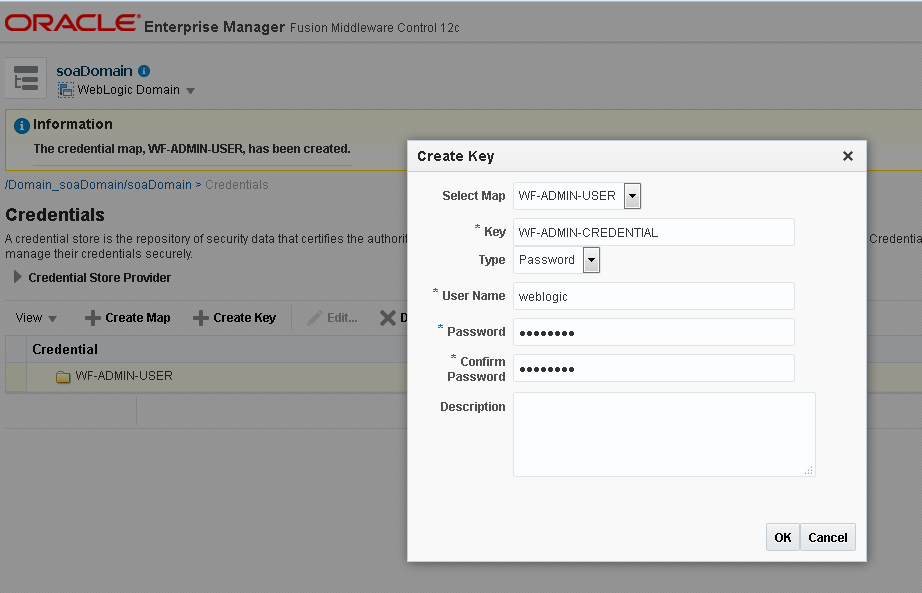Click the WebLogic Domain target icon

(66, 90)
